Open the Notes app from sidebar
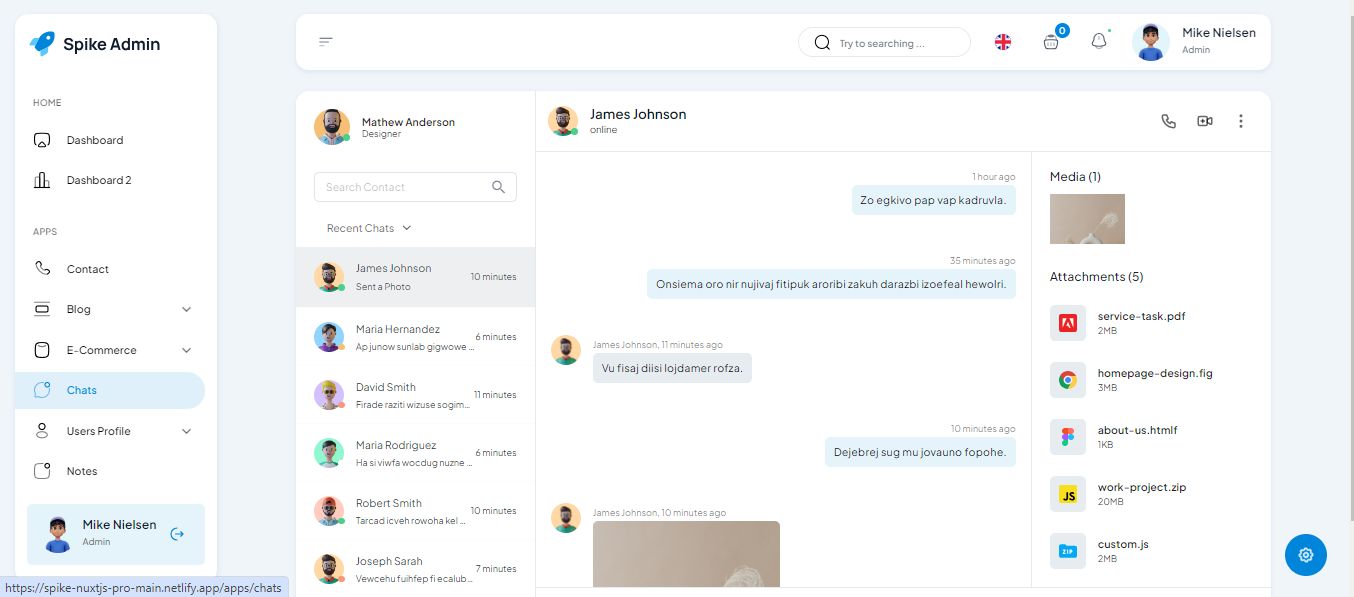Screen dimensions: 1354x597 (x=82, y=471)
